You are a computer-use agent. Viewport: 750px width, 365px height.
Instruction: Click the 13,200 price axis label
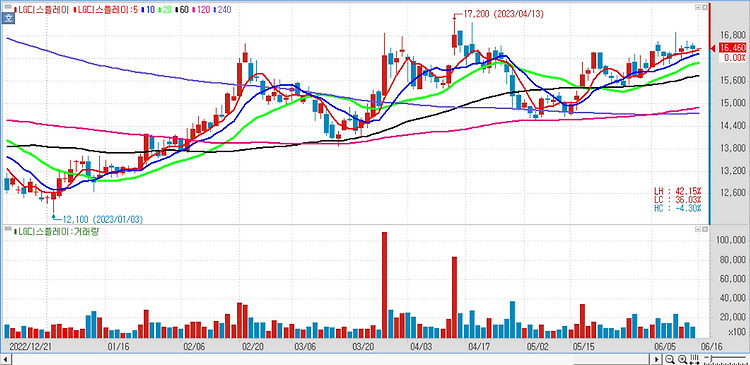pyautogui.click(x=733, y=171)
